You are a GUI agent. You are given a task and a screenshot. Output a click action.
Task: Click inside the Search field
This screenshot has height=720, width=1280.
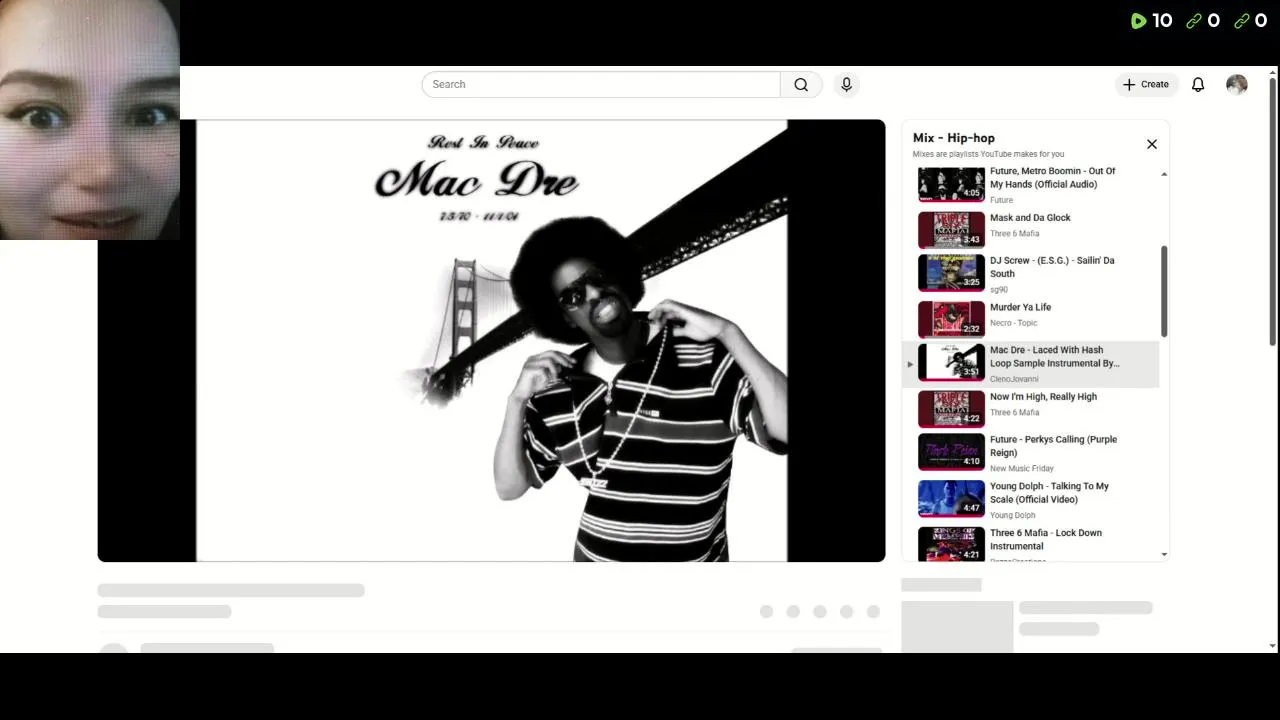pos(601,85)
